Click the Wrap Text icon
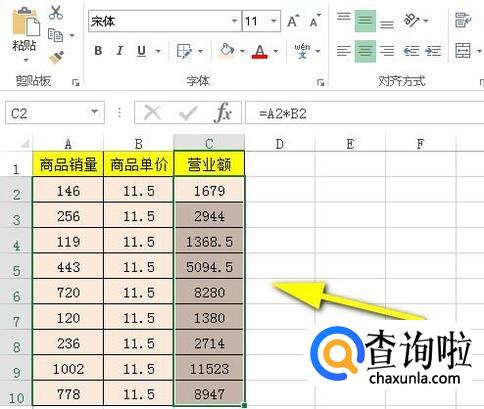 pyautogui.click(x=463, y=20)
